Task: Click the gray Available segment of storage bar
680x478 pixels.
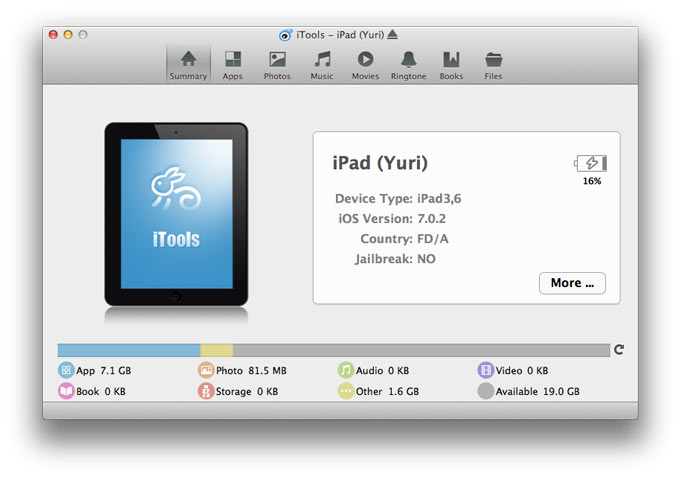Action: click(x=421, y=350)
